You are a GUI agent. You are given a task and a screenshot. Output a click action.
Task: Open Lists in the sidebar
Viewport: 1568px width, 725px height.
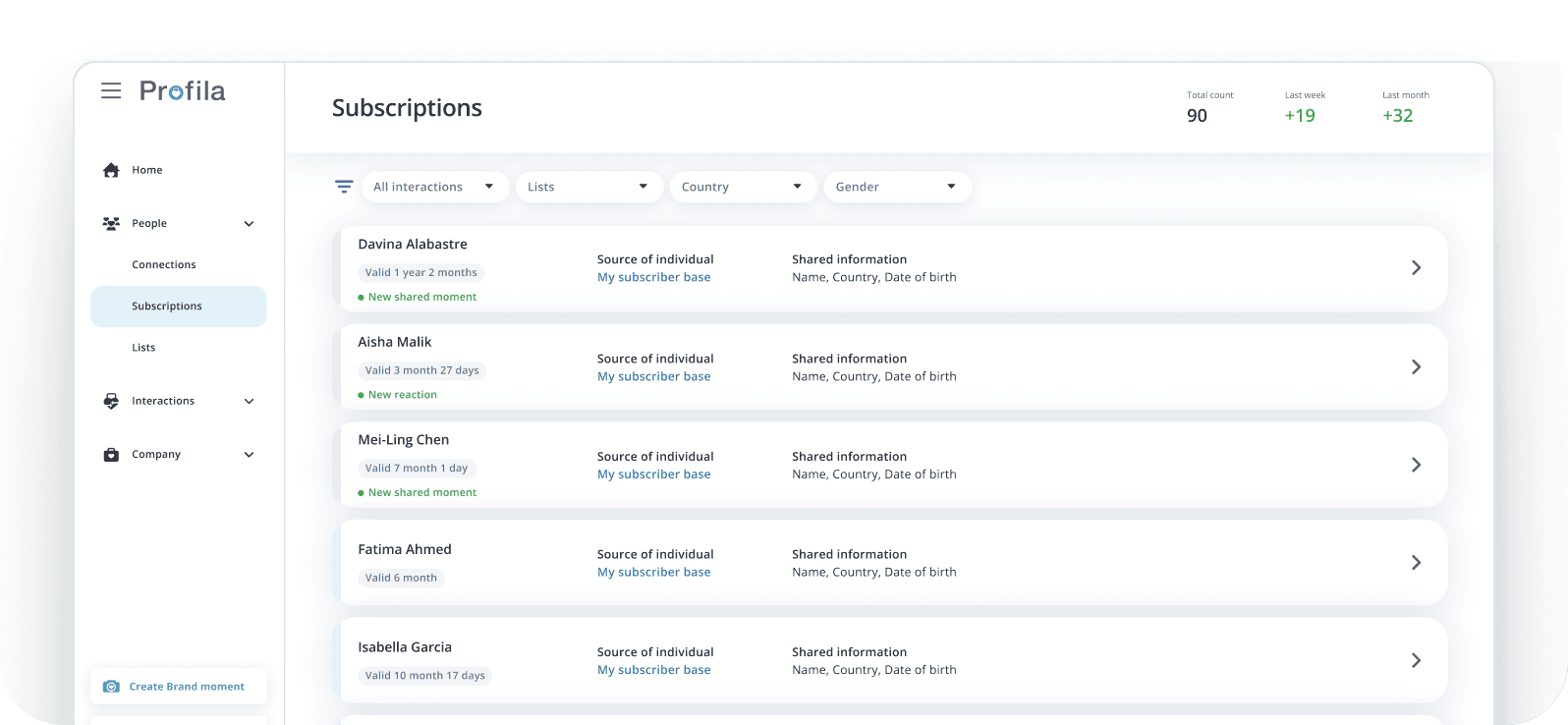click(x=143, y=348)
